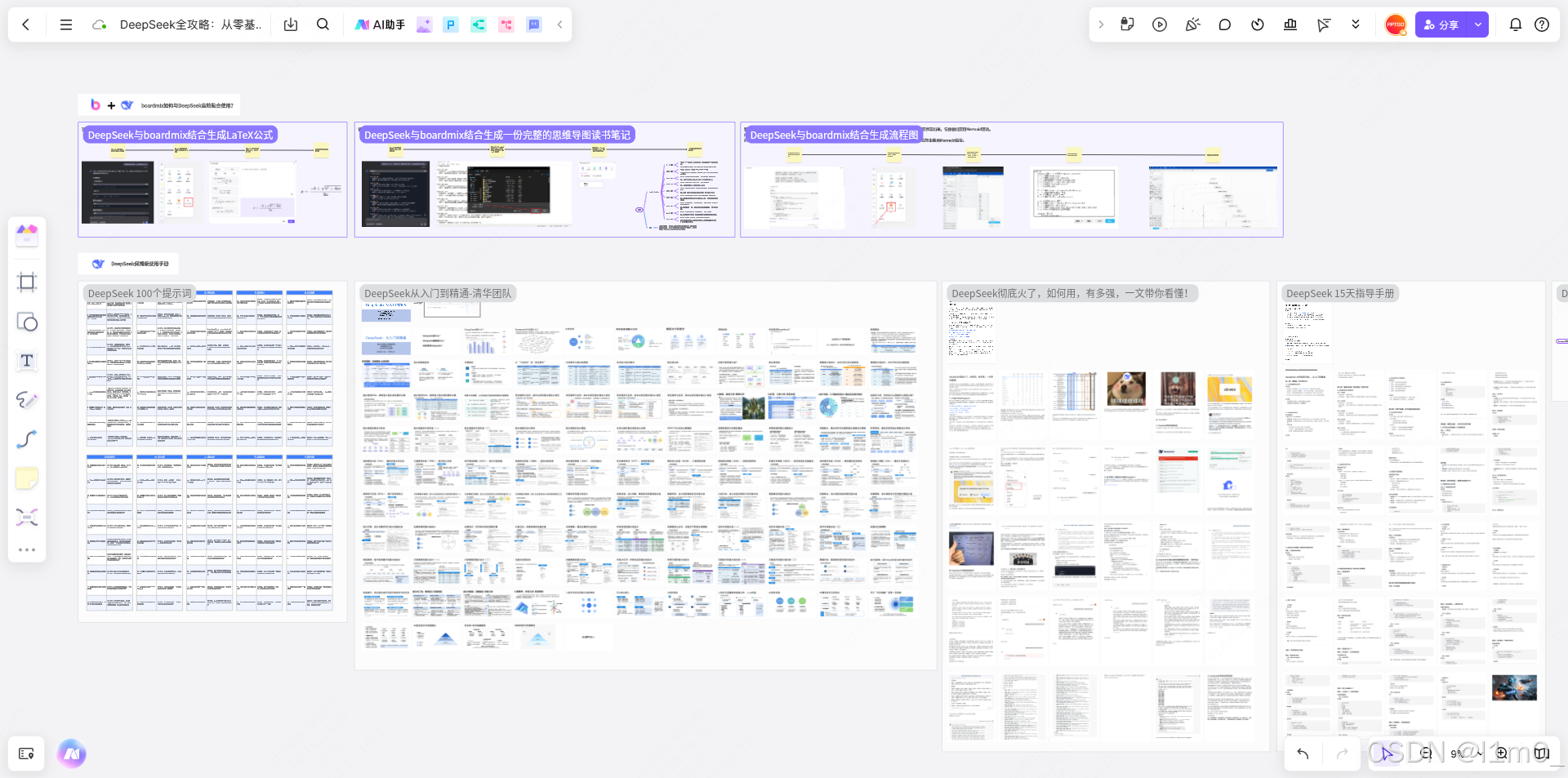Click the boardmix+DeepSeek header card
Screen dimensions: 1568x778
click(160, 104)
